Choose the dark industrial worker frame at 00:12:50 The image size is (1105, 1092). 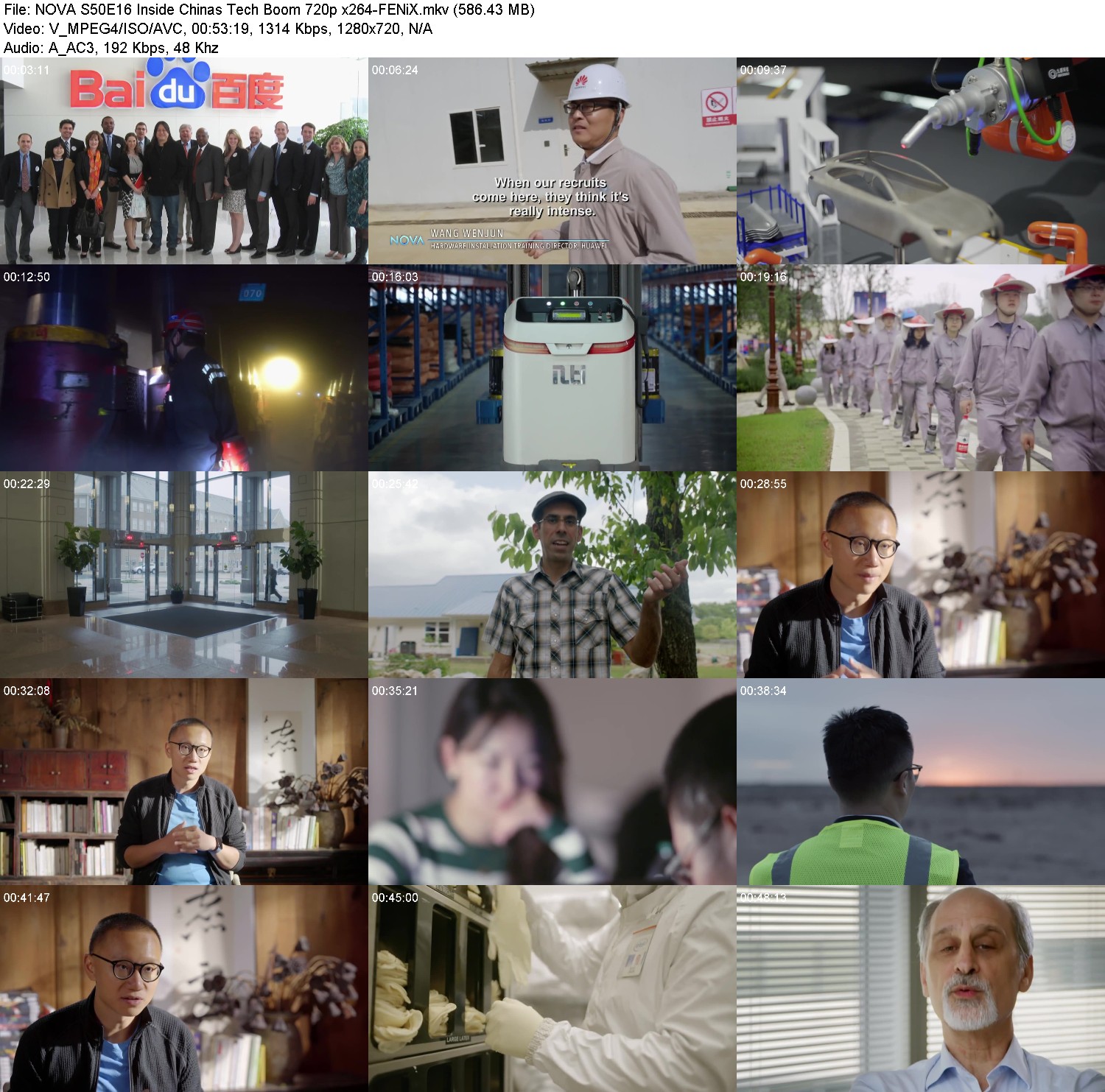point(184,368)
